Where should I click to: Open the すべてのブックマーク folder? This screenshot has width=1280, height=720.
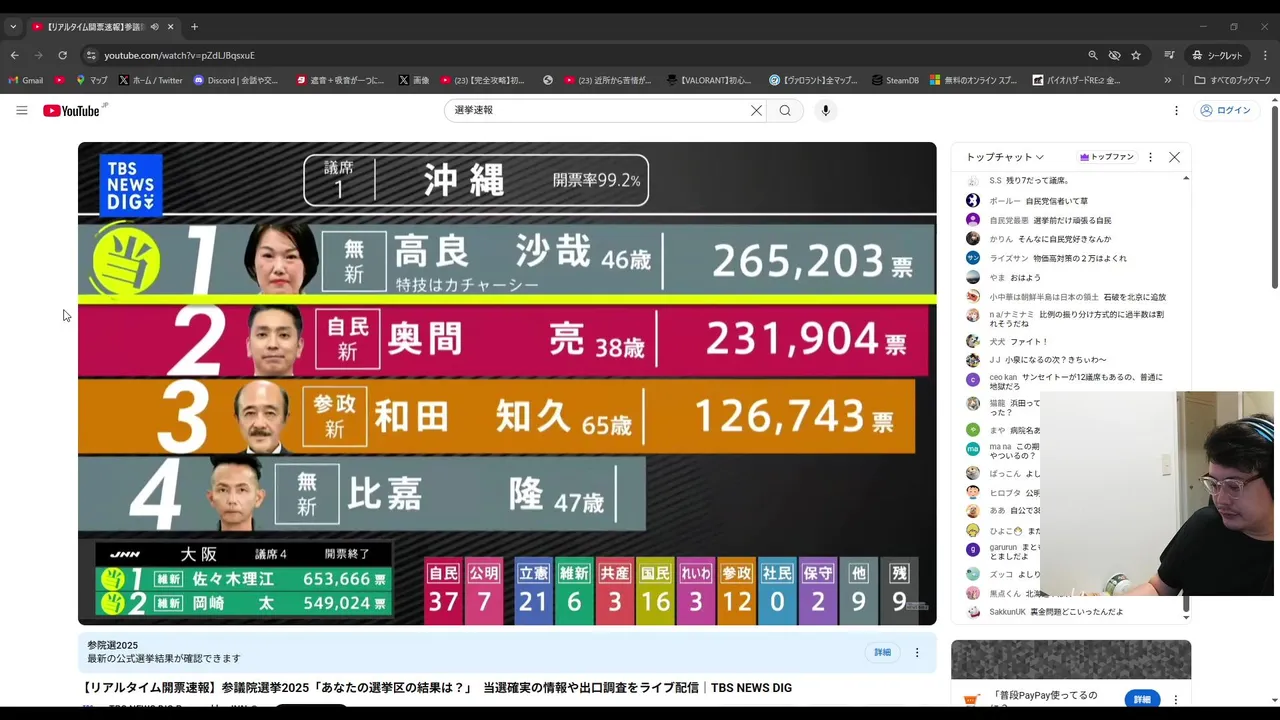click(1232, 80)
